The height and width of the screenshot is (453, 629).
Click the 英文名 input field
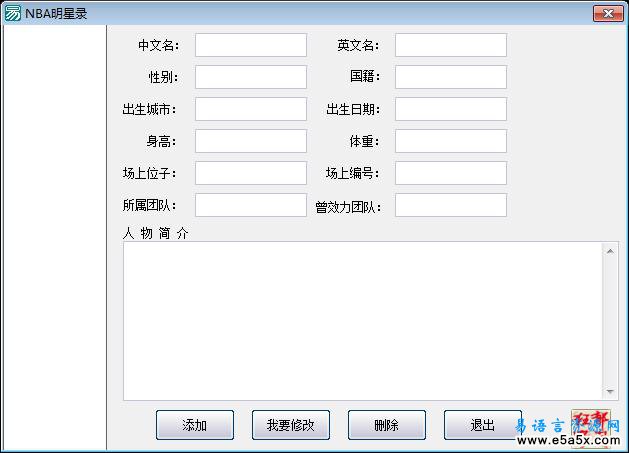(x=450, y=45)
